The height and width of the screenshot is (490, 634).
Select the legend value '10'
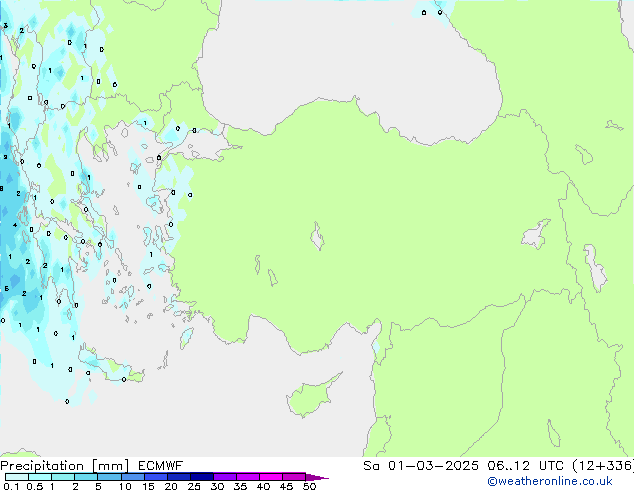(125, 486)
